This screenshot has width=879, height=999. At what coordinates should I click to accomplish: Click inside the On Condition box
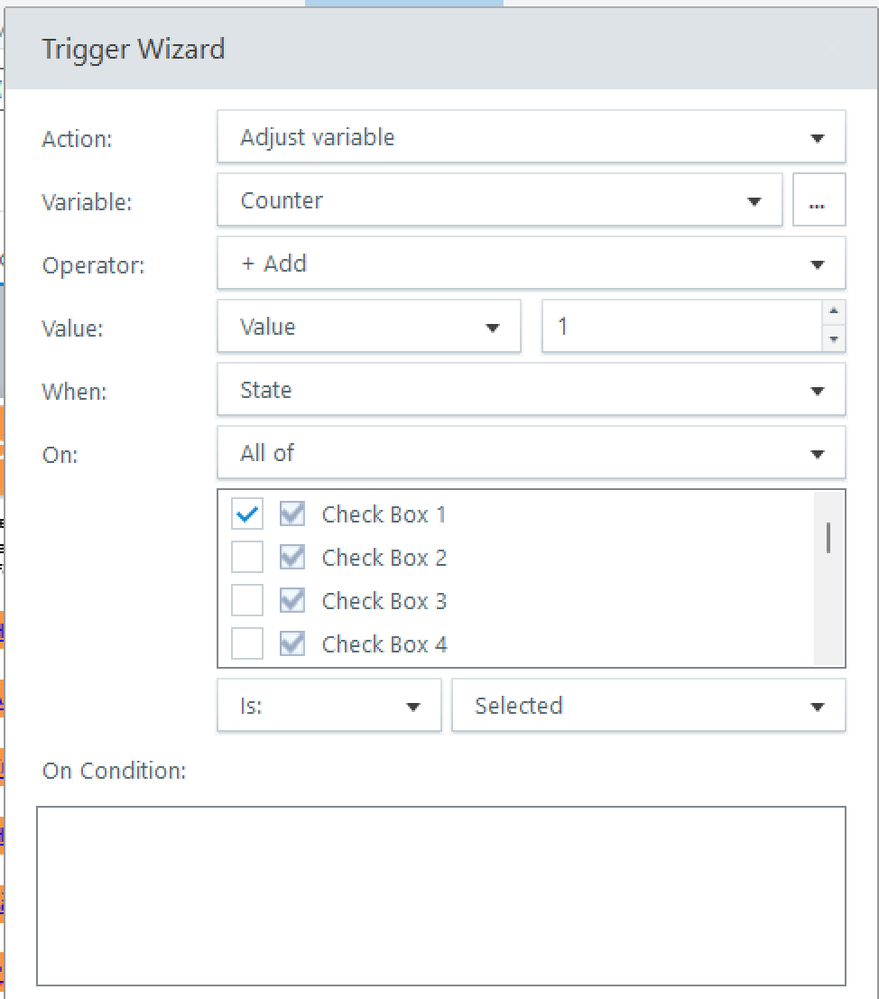440,895
